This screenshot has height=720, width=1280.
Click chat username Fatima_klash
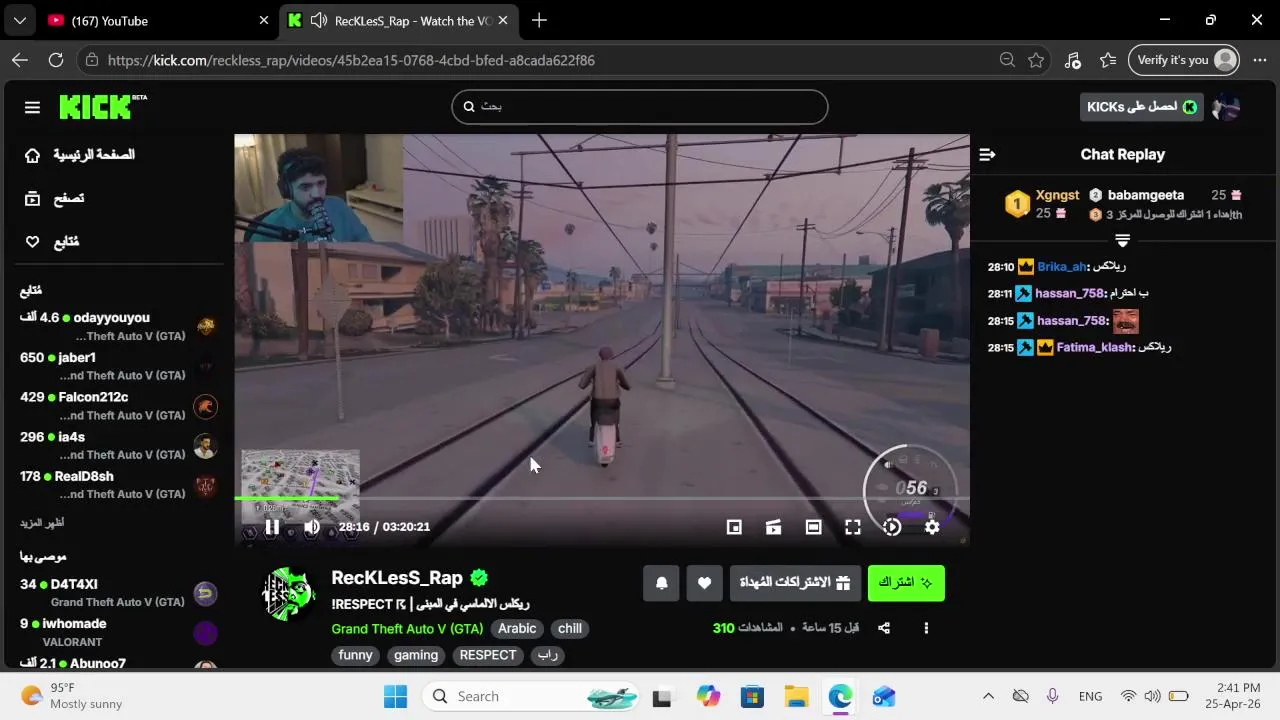(1095, 347)
